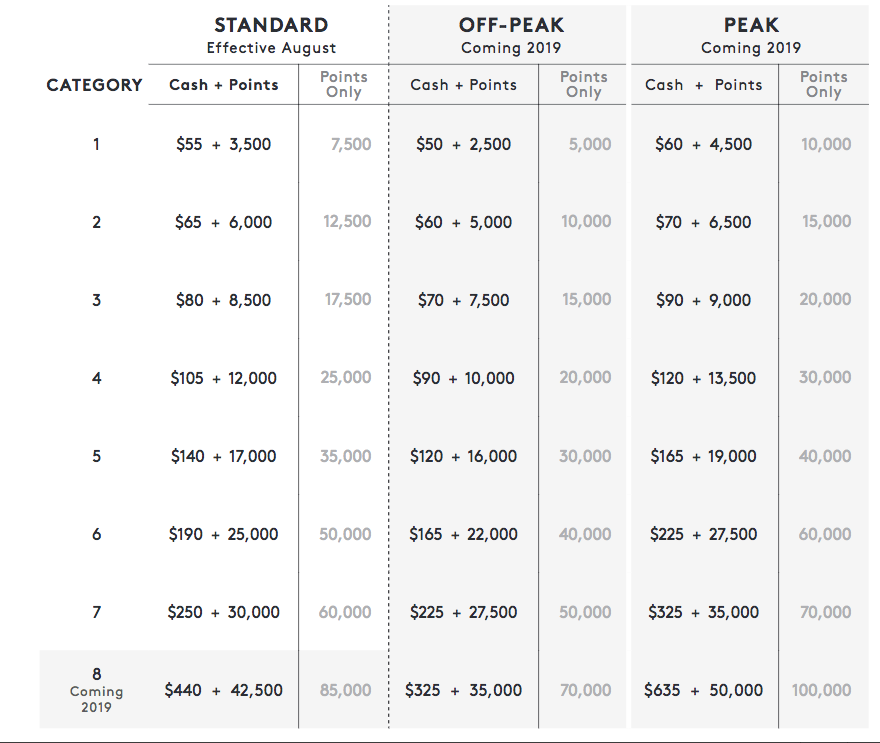Click the PEAK column heading
This screenshot has width=880, height=743.
click(751, 25)
